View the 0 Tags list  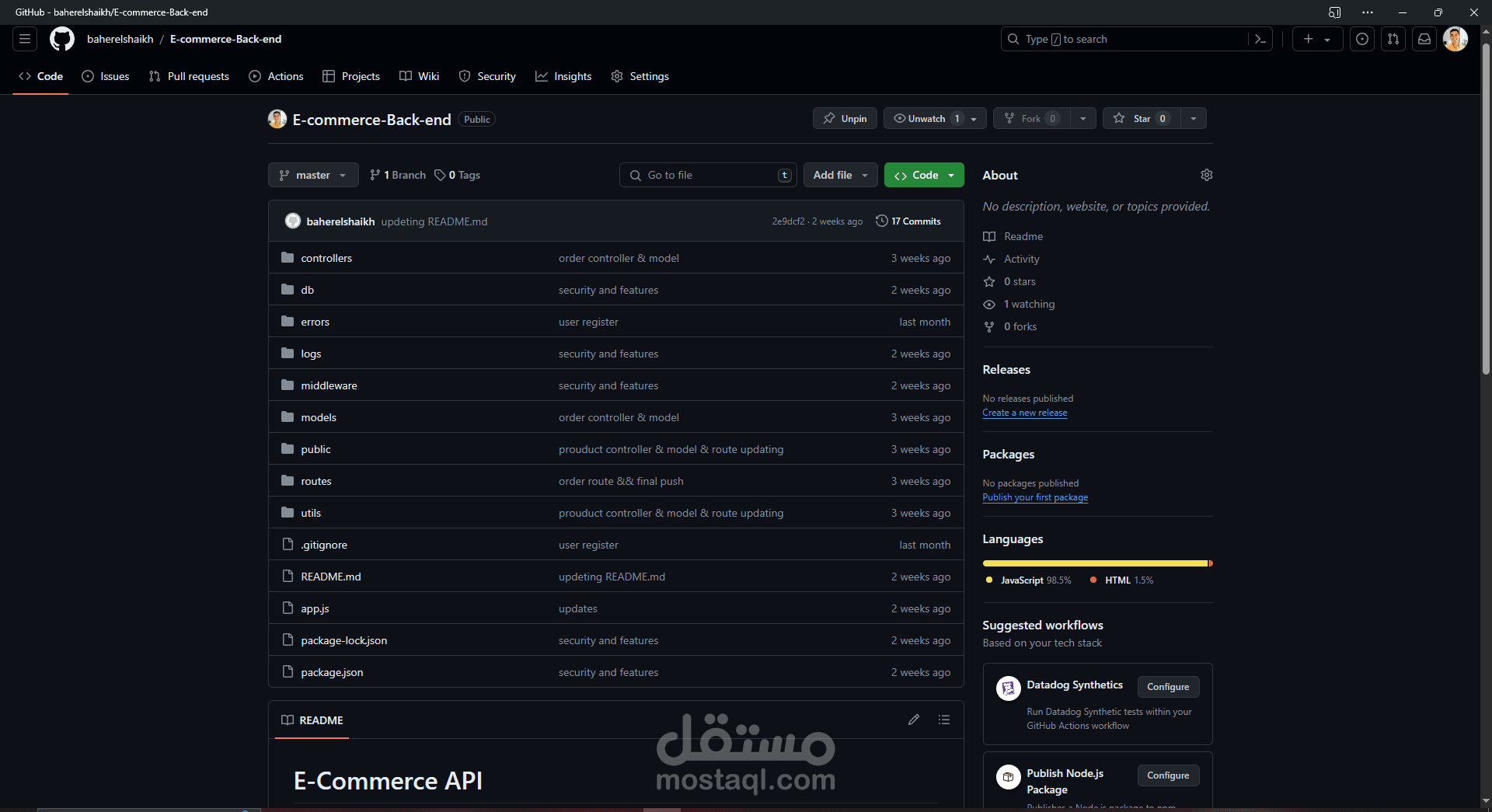pyautogui.click(x=457, y=175)
